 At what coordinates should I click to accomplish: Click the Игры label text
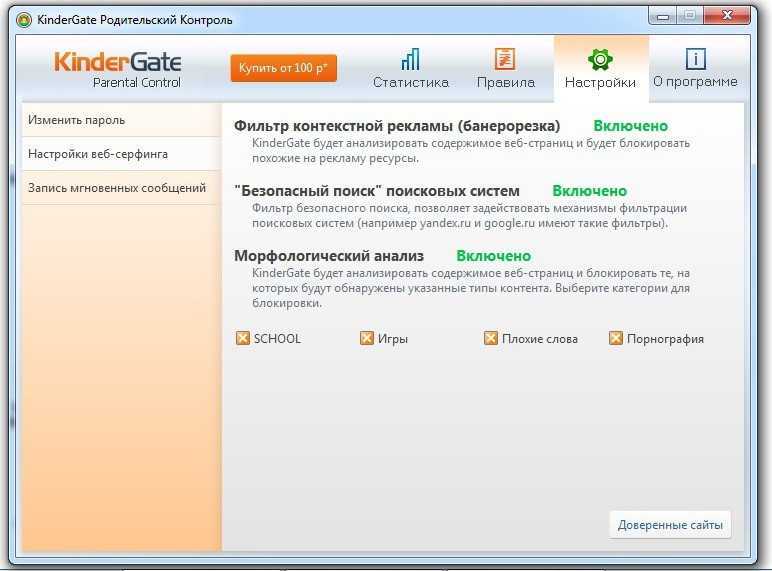(393, 339)
